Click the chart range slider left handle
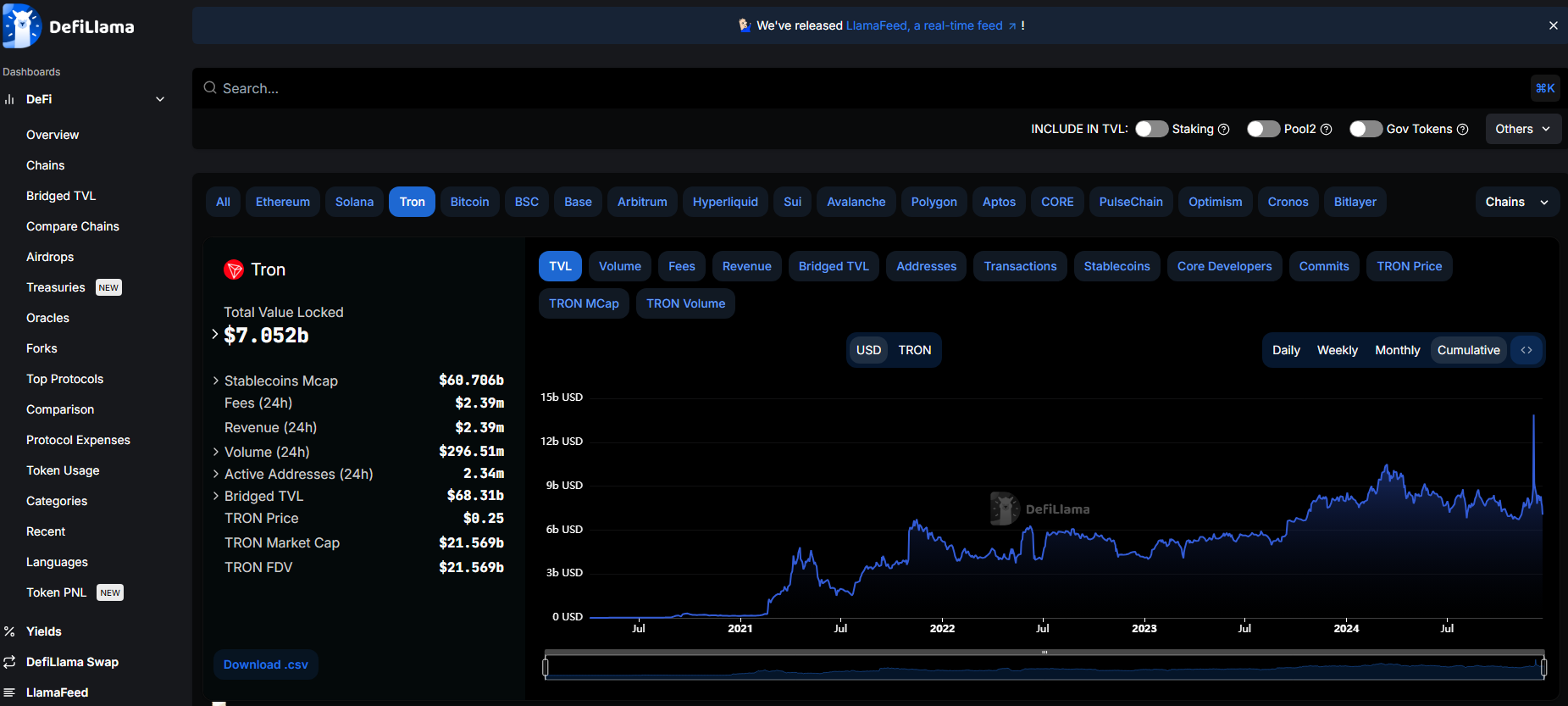Image resolution: width=1568 pixels, height=706 pixels. click(546, 668)
